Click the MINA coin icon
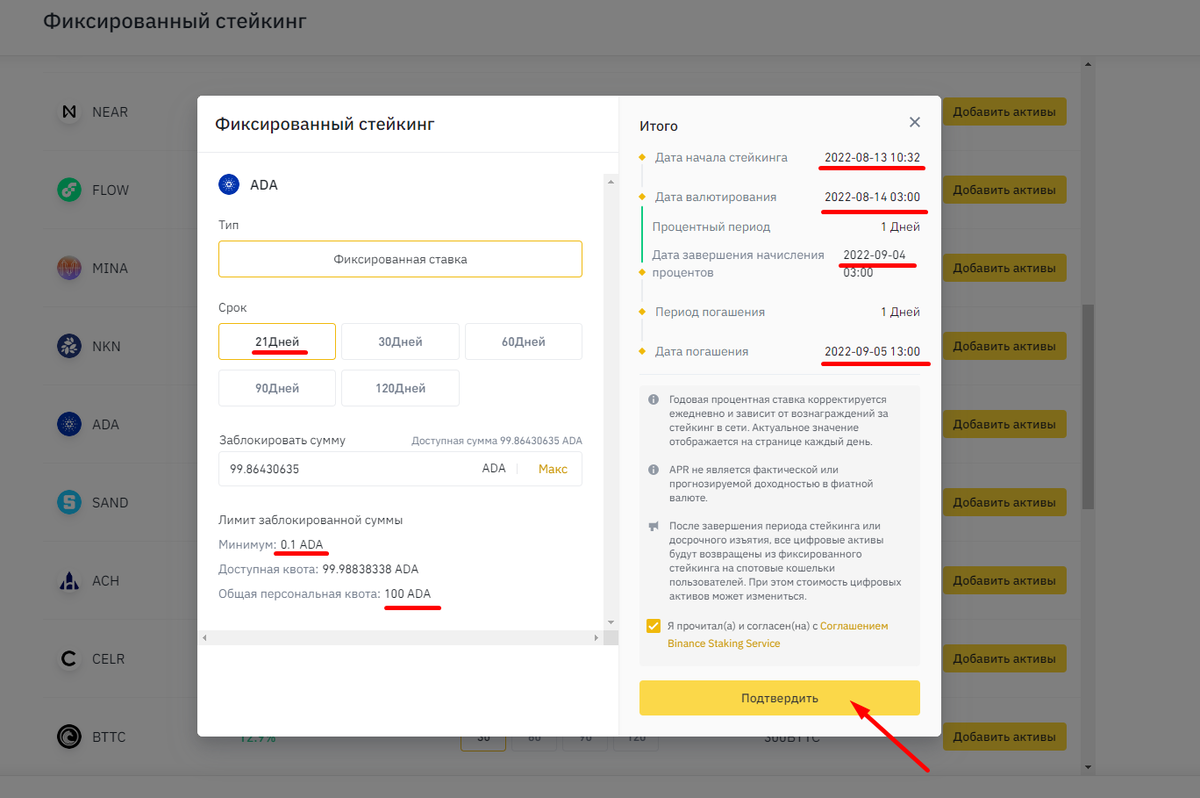1200x798 pixels. (x=69, y=268)
